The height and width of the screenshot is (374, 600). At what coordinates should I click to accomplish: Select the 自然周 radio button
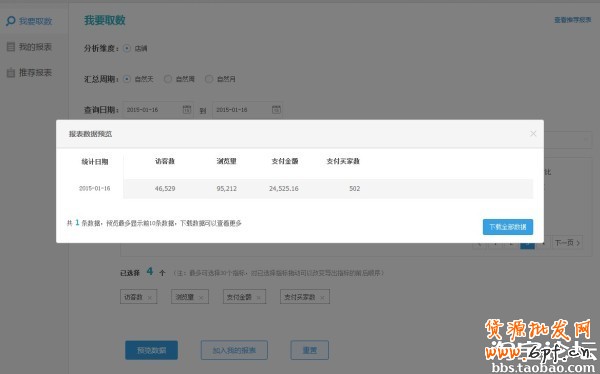(x=168, y=79)
